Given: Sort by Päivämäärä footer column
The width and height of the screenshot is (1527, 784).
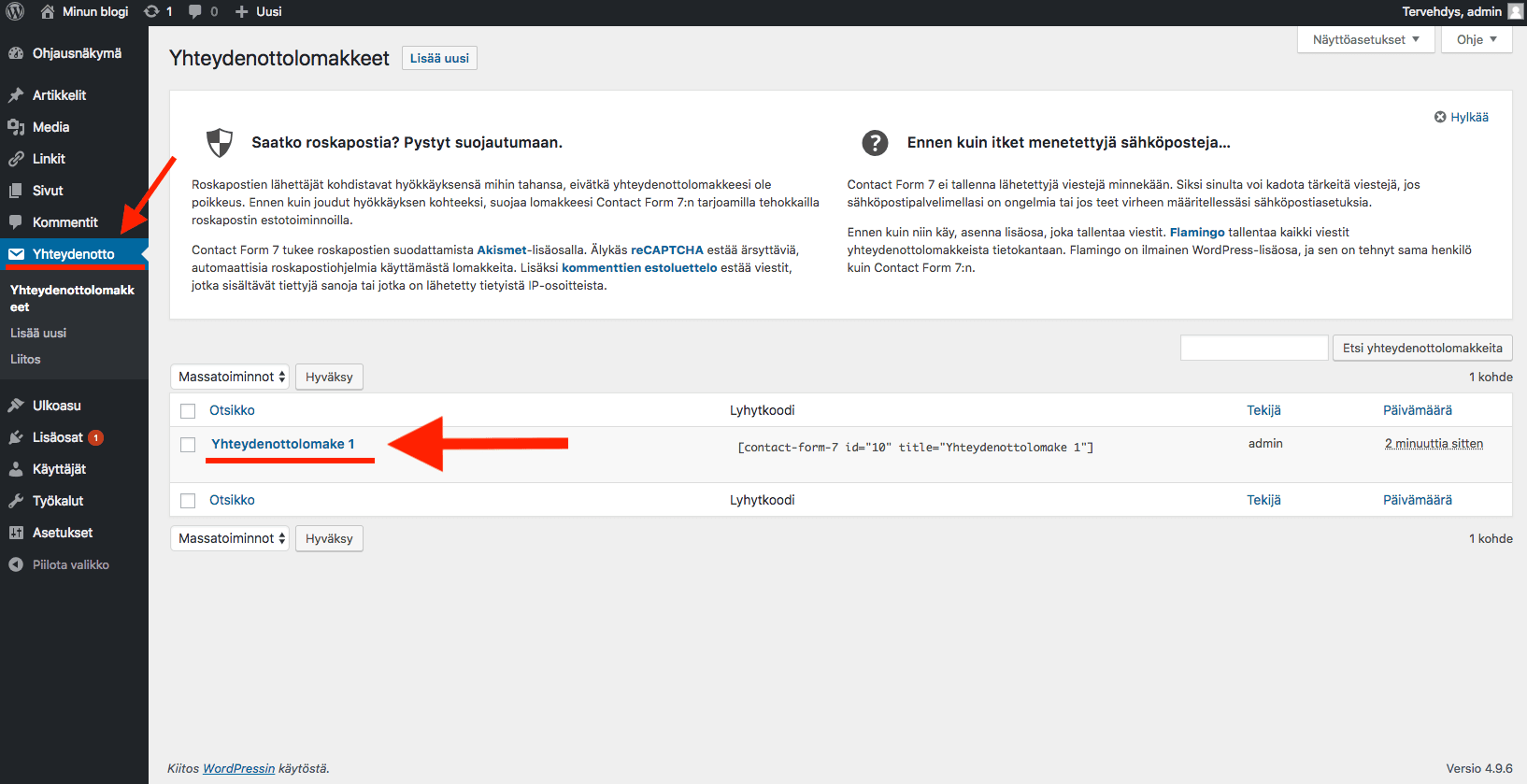Looking at the screenshot, I should pos(1418,500).
